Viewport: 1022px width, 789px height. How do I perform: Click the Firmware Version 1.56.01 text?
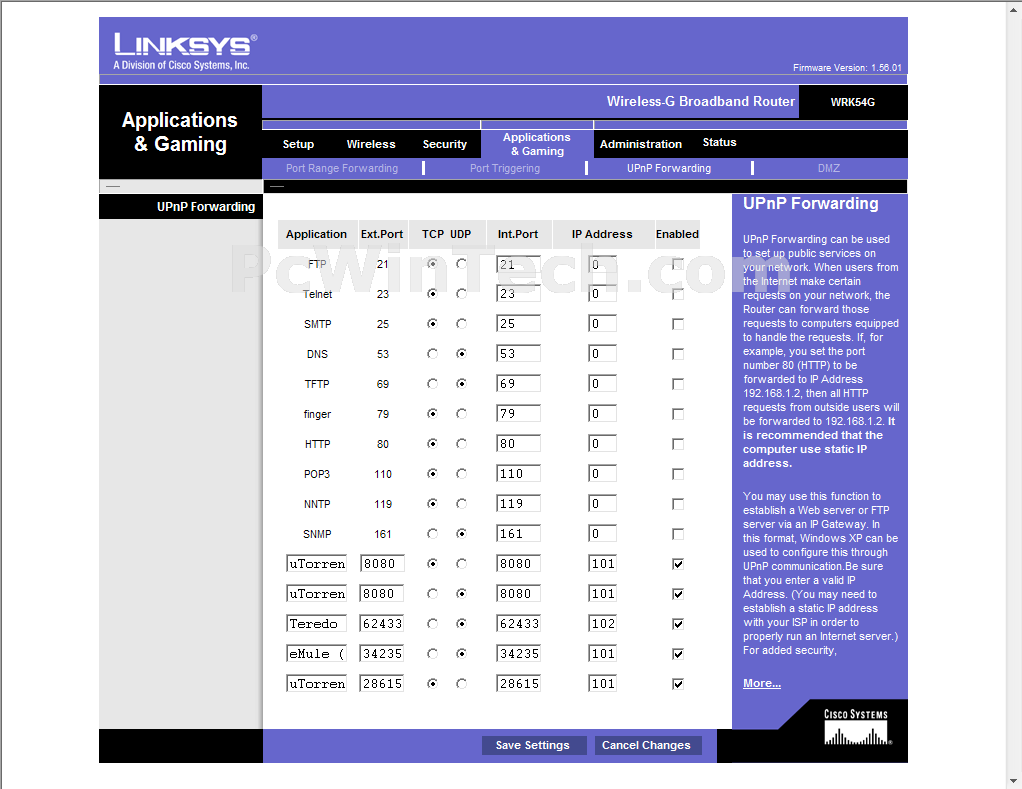(847, 68)
